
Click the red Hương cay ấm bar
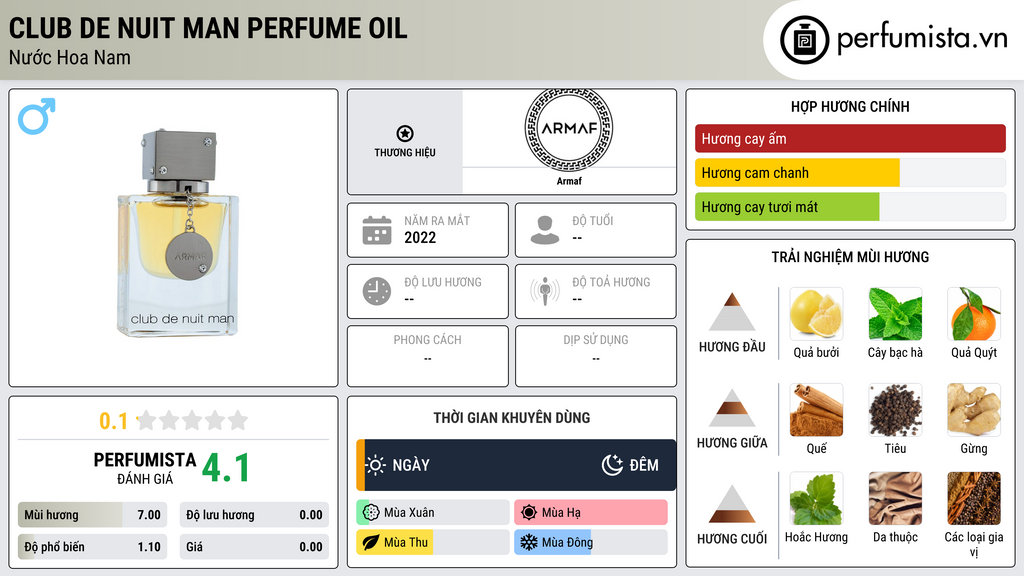(849, 139)
